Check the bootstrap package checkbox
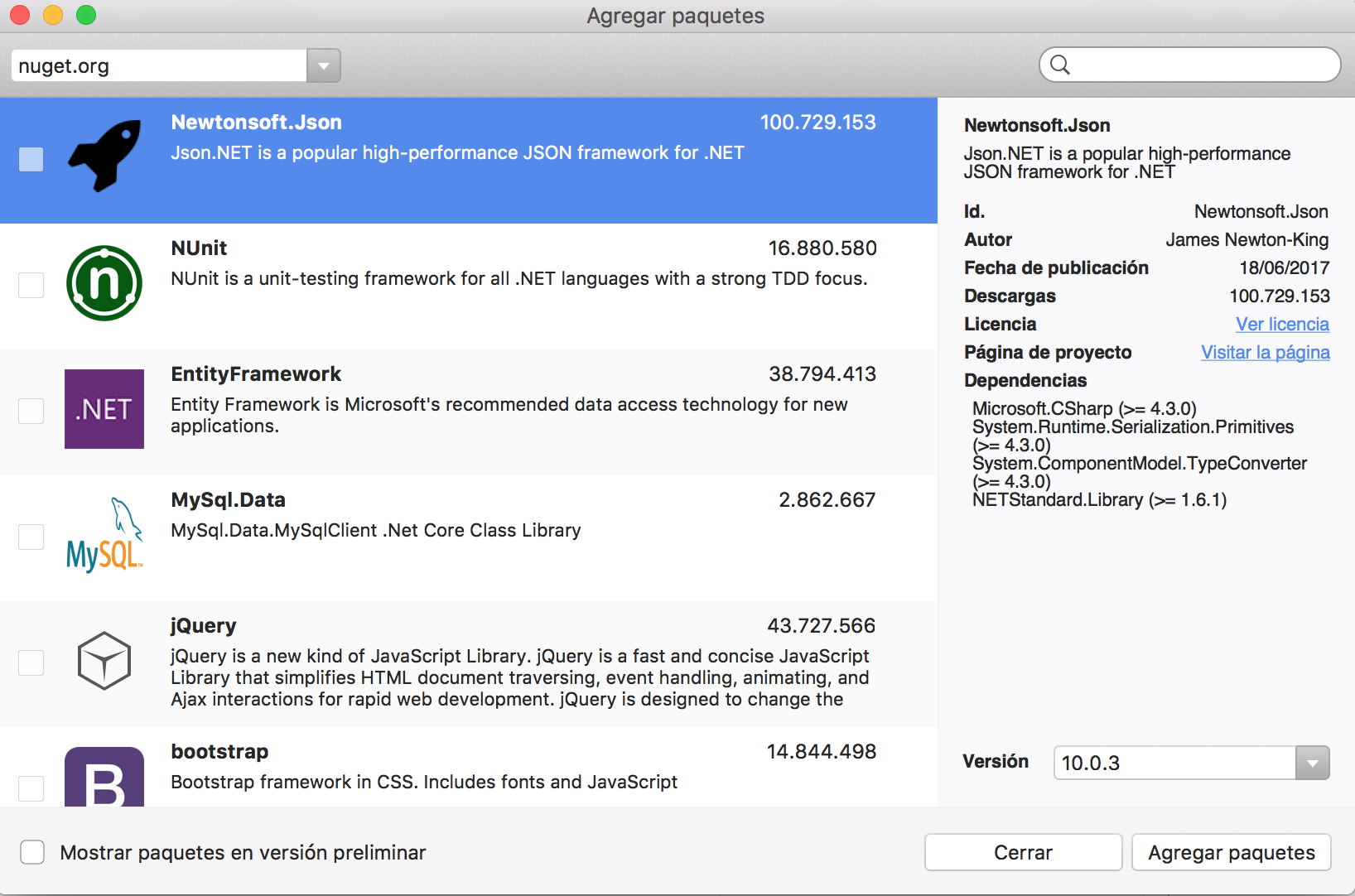 (31, 788)
